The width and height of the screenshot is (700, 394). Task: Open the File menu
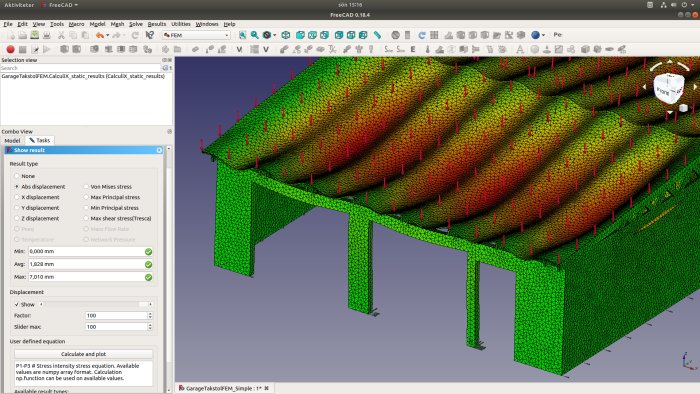click(x=8, y=24)
